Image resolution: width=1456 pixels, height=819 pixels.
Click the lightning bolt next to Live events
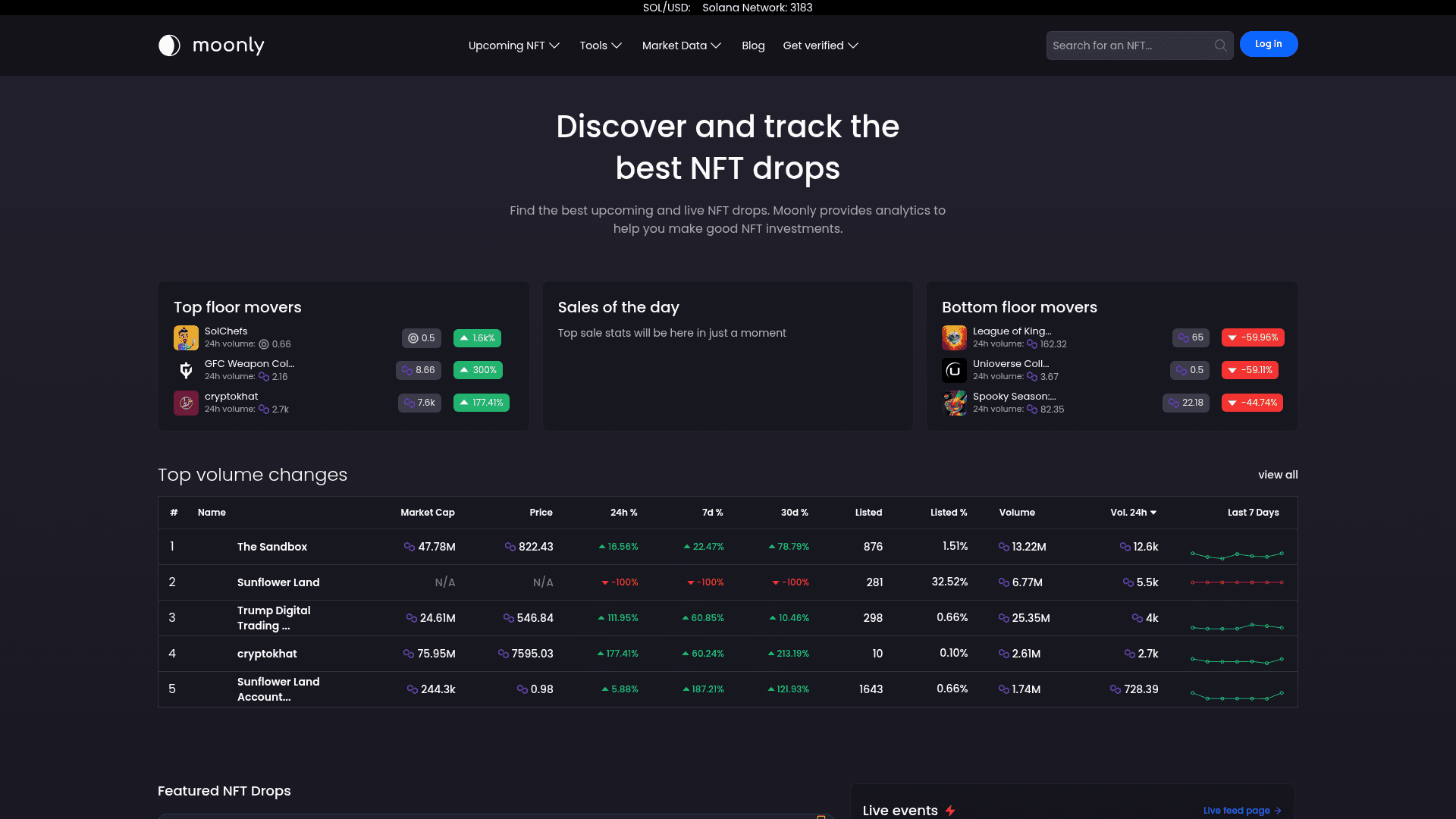[951, 810]
